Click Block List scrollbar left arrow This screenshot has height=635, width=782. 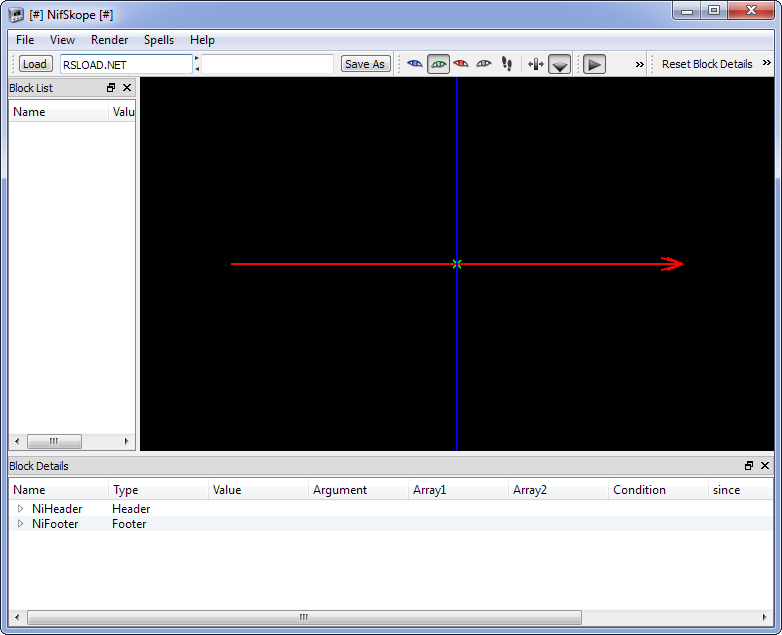17,441
